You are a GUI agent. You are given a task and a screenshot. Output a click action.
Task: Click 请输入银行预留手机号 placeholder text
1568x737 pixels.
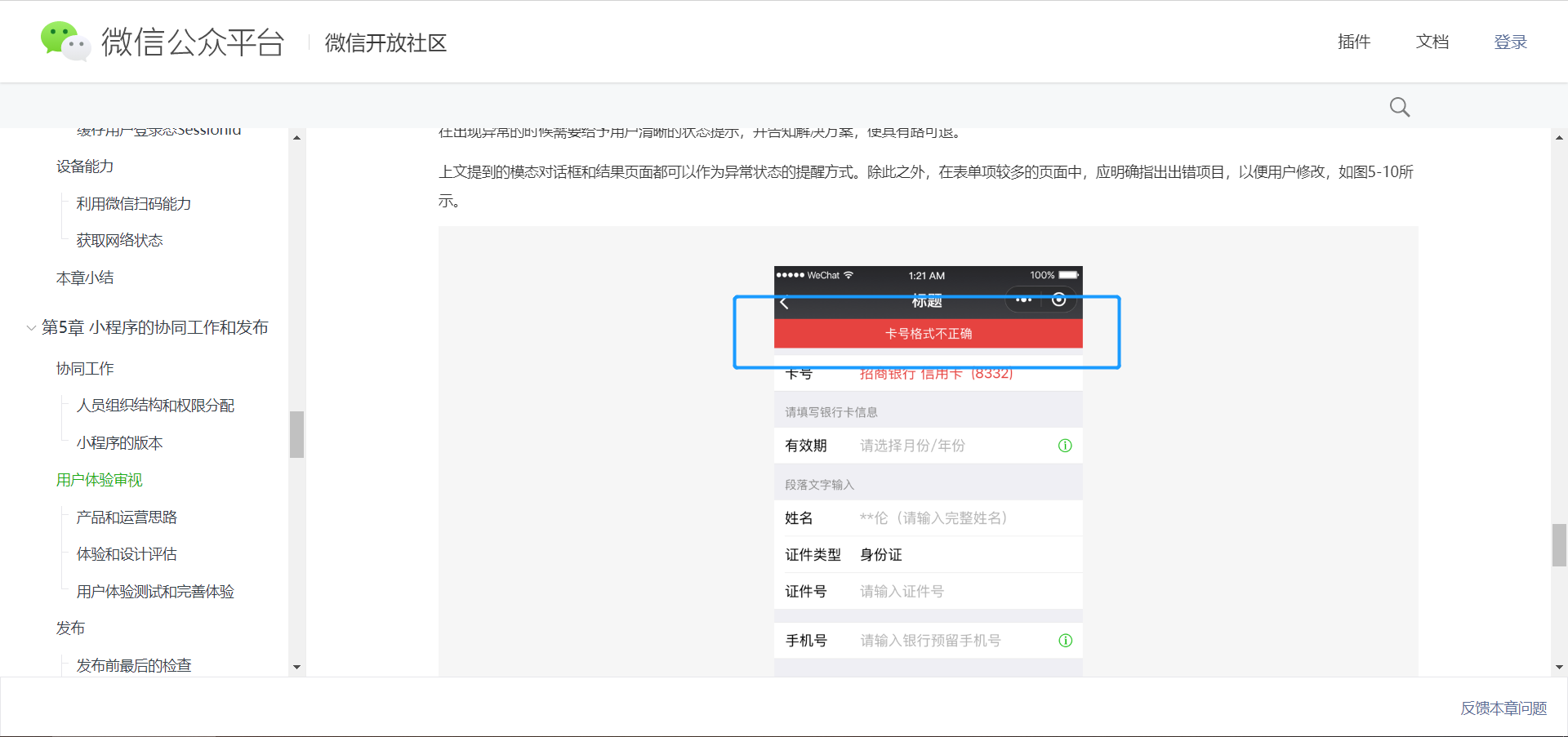(930, 641)
